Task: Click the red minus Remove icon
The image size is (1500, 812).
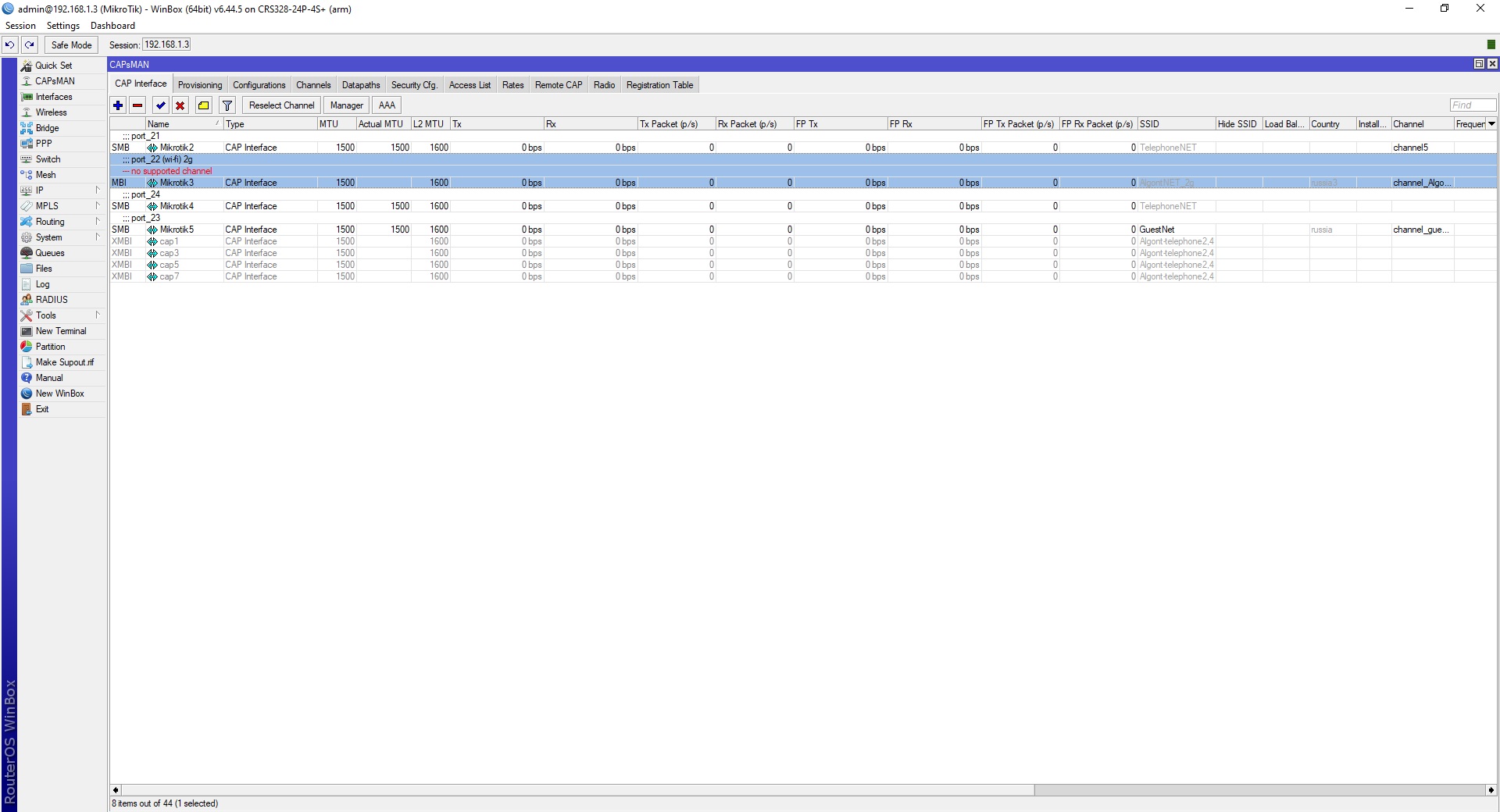Action: click(137, 105)
